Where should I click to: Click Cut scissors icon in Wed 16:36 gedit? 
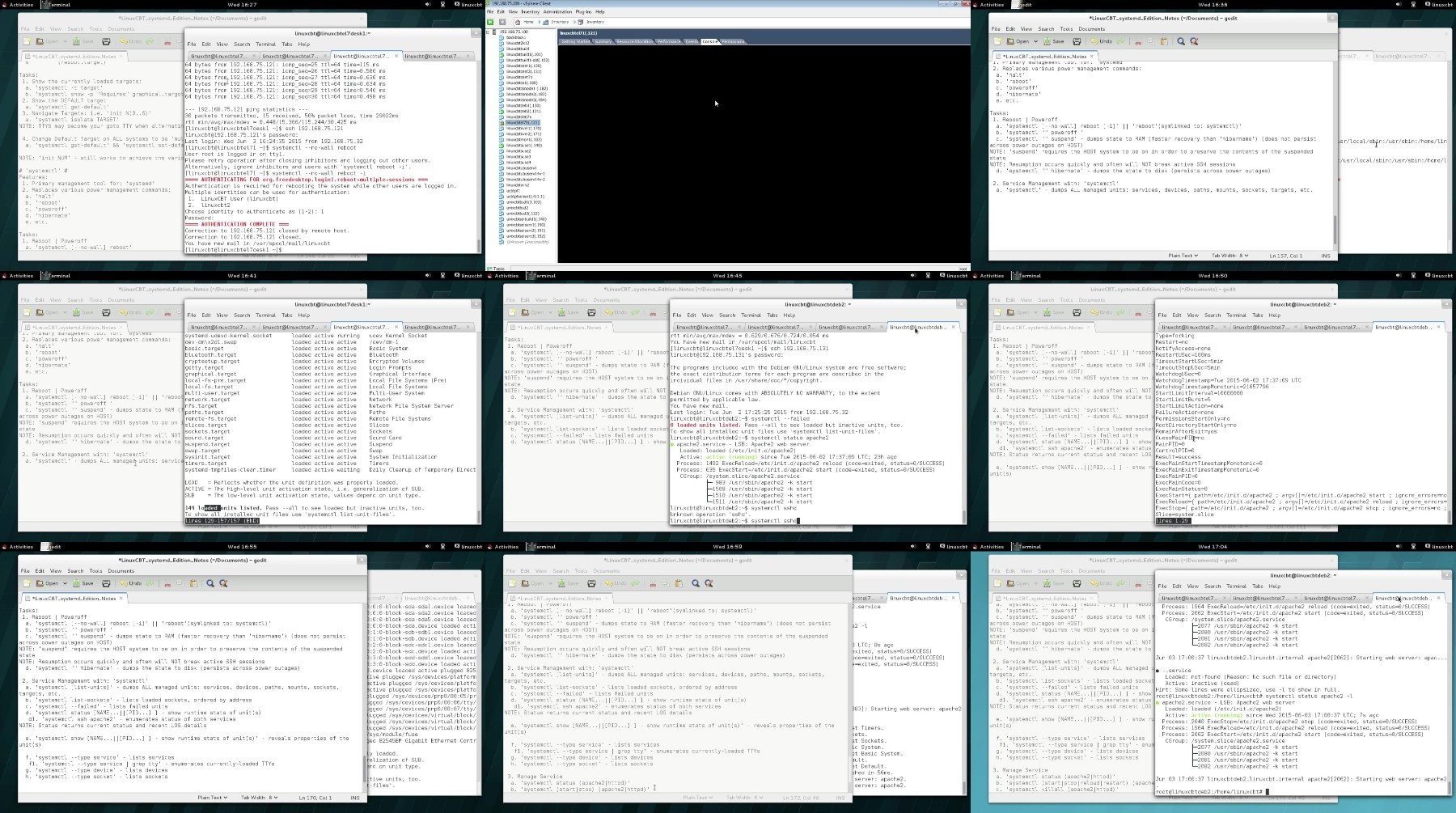(x=1138, y=41)
